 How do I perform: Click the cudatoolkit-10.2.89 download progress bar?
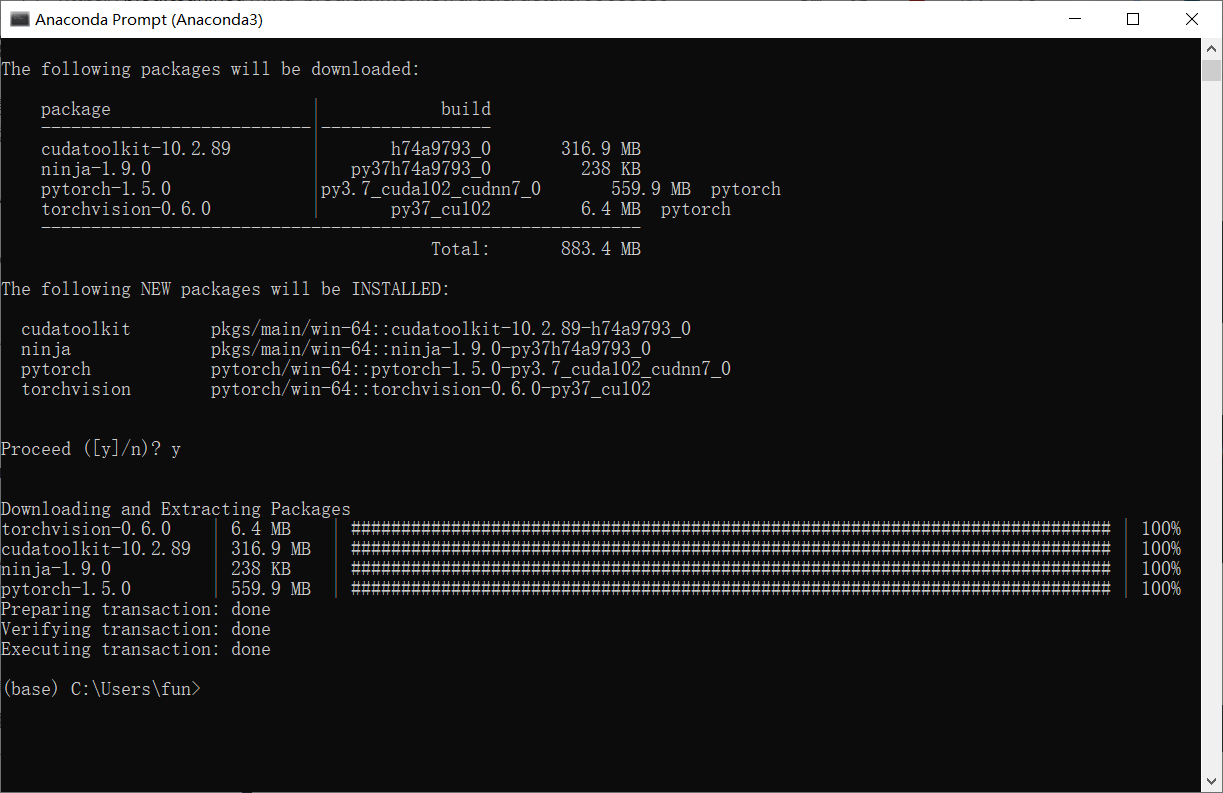tap(731, 549)
